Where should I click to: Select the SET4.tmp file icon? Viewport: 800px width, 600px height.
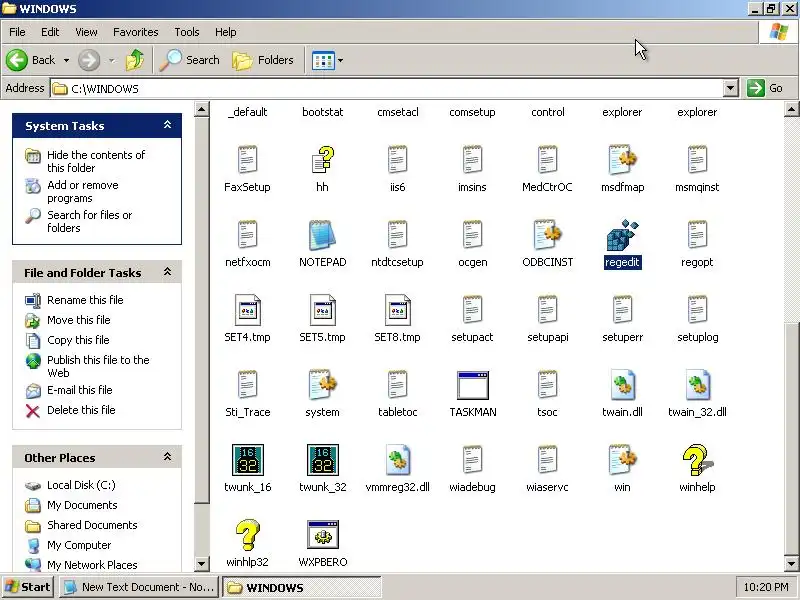point(247,310)
